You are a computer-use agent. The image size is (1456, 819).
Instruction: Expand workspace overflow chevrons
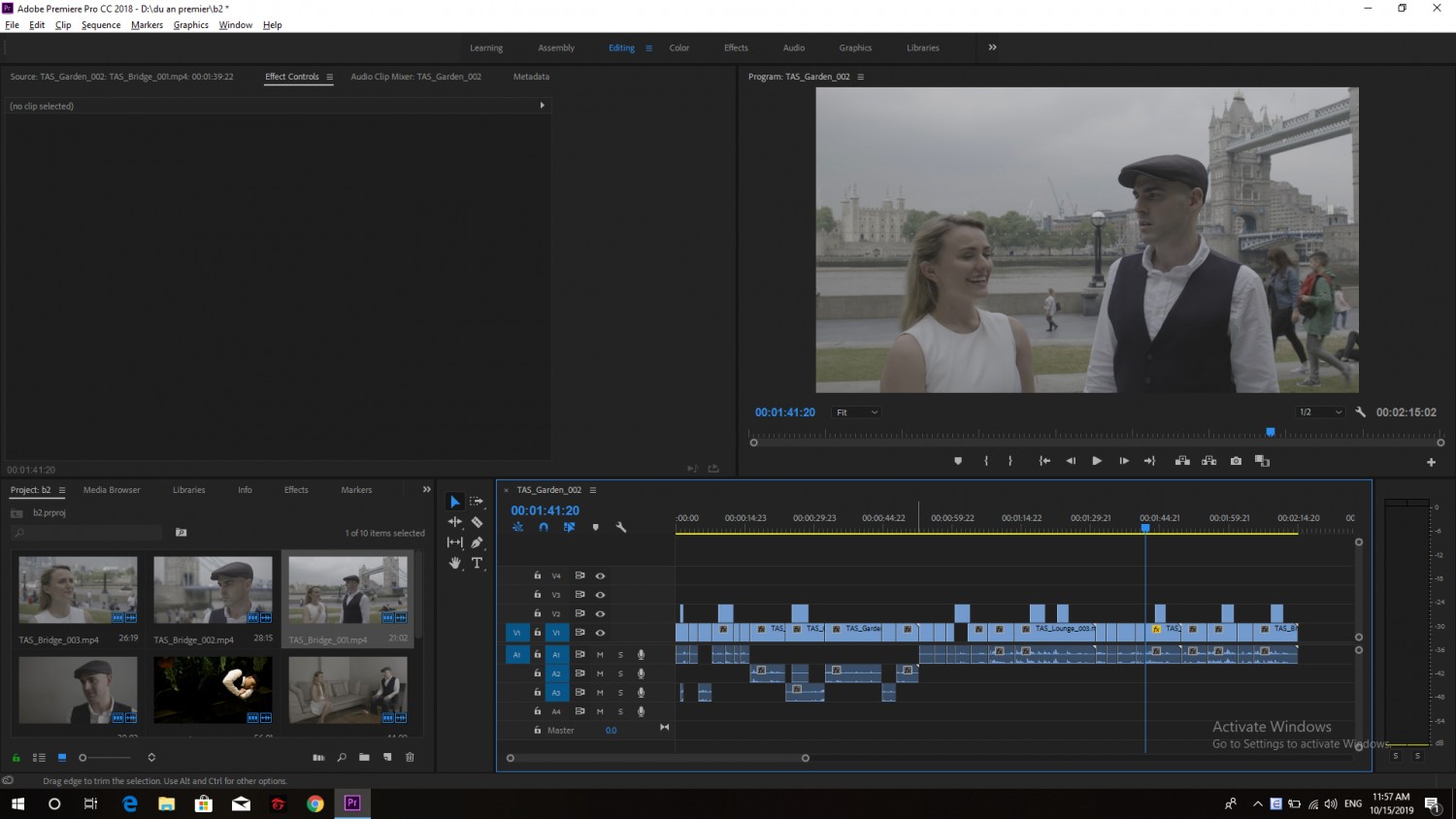click(992, 48)
